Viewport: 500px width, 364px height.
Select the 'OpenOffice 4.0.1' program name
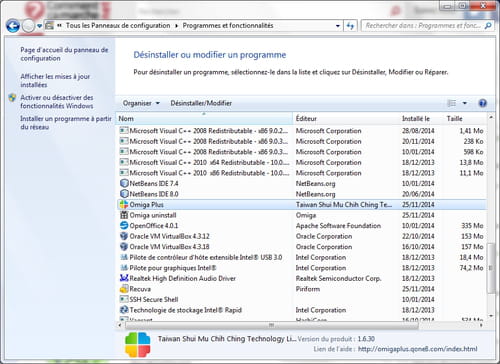[x=154, y=226]
